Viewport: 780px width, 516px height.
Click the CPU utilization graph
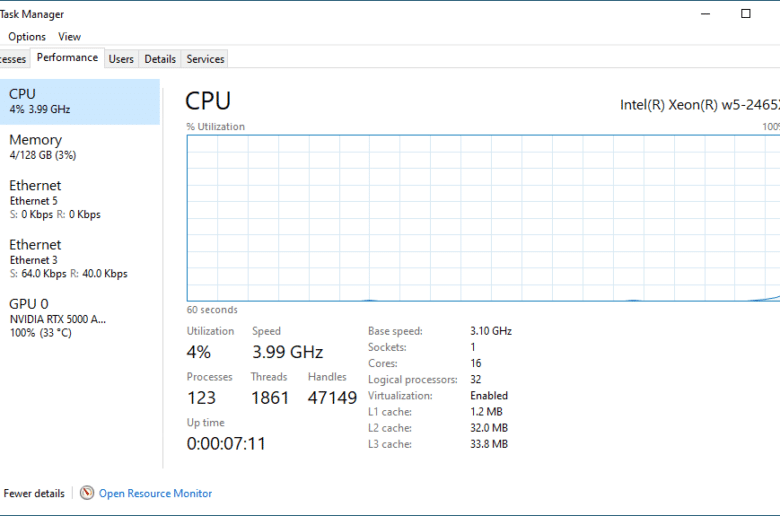pyautogui.click(x=484, y=218)
